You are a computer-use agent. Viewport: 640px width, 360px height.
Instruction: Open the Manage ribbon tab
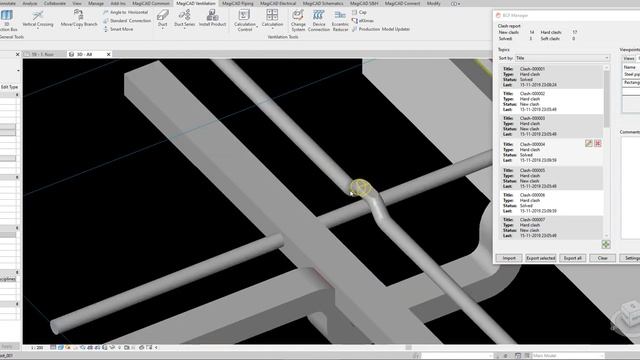click(96, 3)
